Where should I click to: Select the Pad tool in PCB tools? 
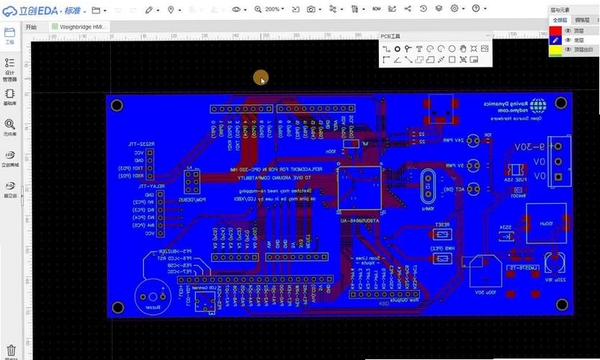tap(397, 49)
